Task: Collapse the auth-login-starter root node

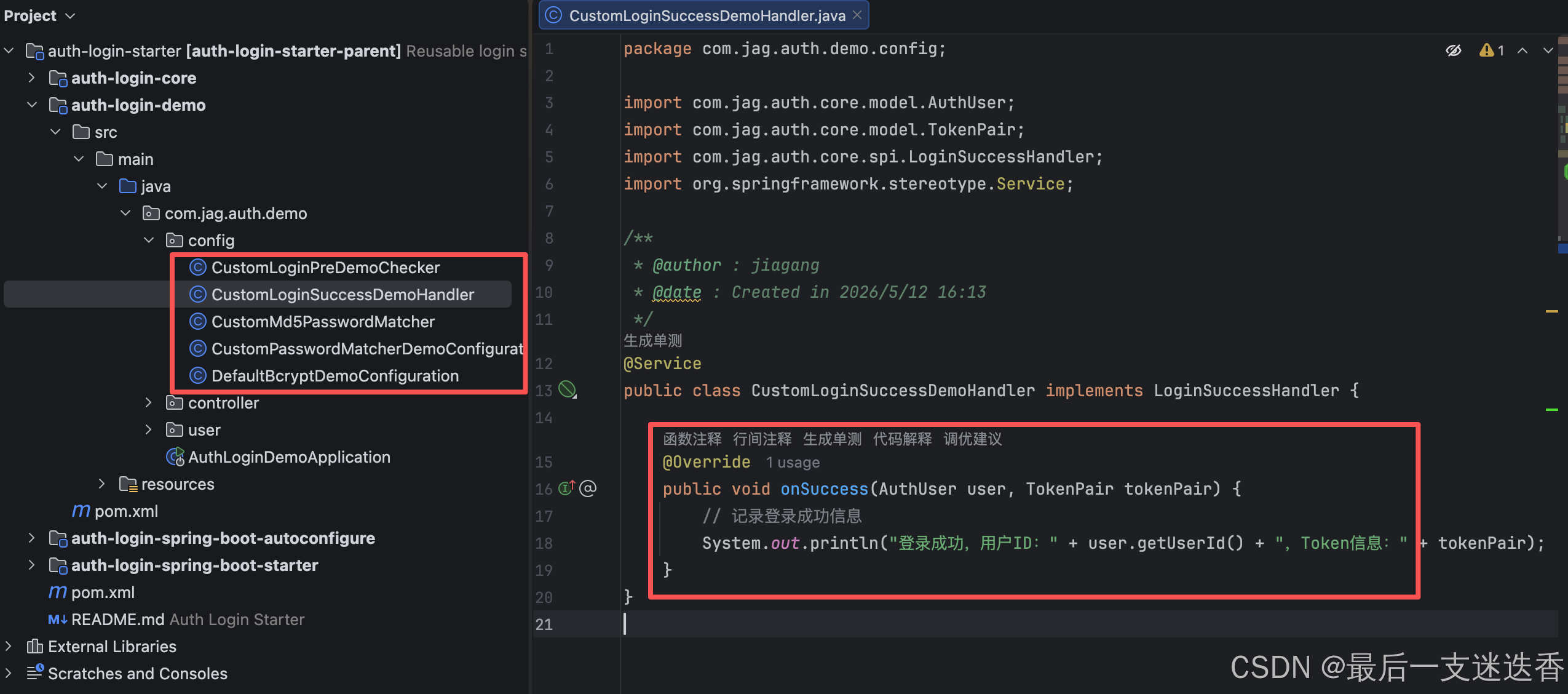Action: (9, 50)
